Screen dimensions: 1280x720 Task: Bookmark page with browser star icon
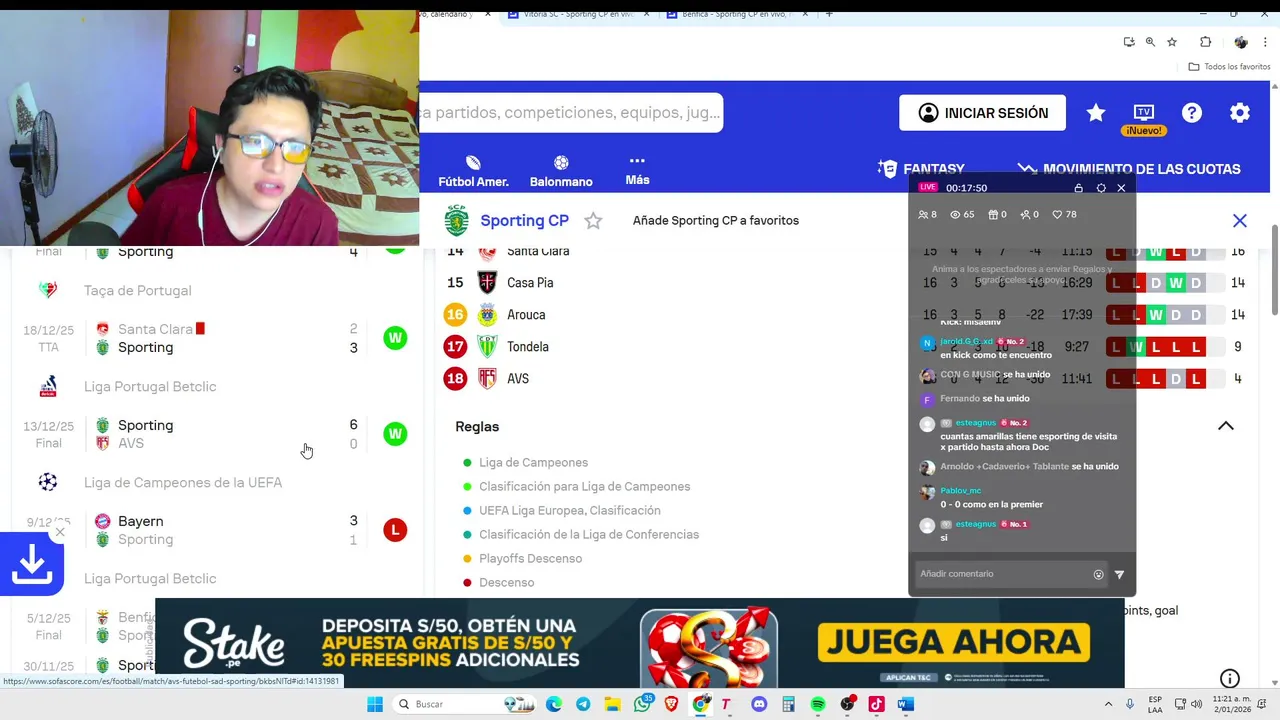pos(1172,42)
